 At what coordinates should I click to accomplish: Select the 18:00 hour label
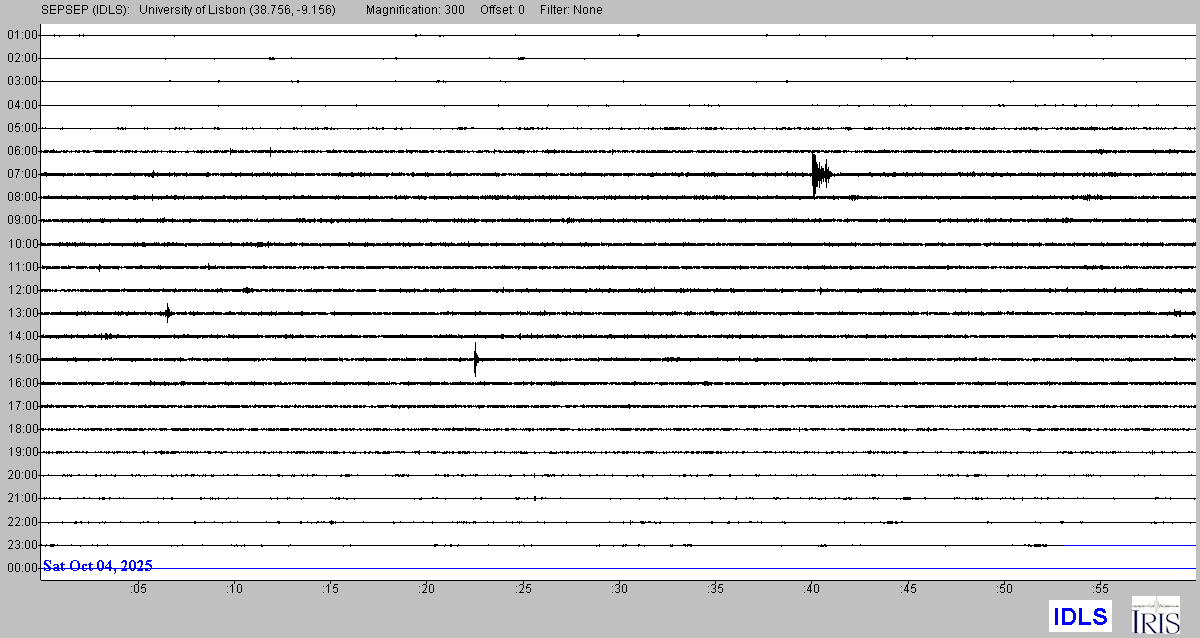coord(22,429)
